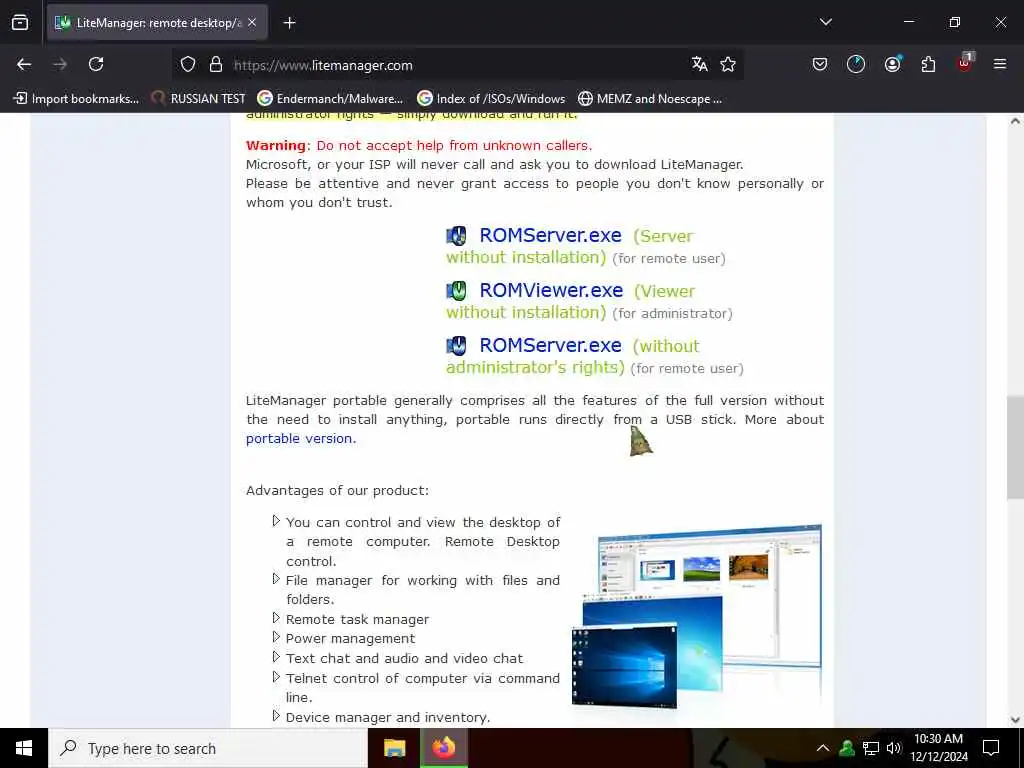Show hidden system tray icons
Viewport: 1024px width, 768px height.
click(x=823, y=748)
